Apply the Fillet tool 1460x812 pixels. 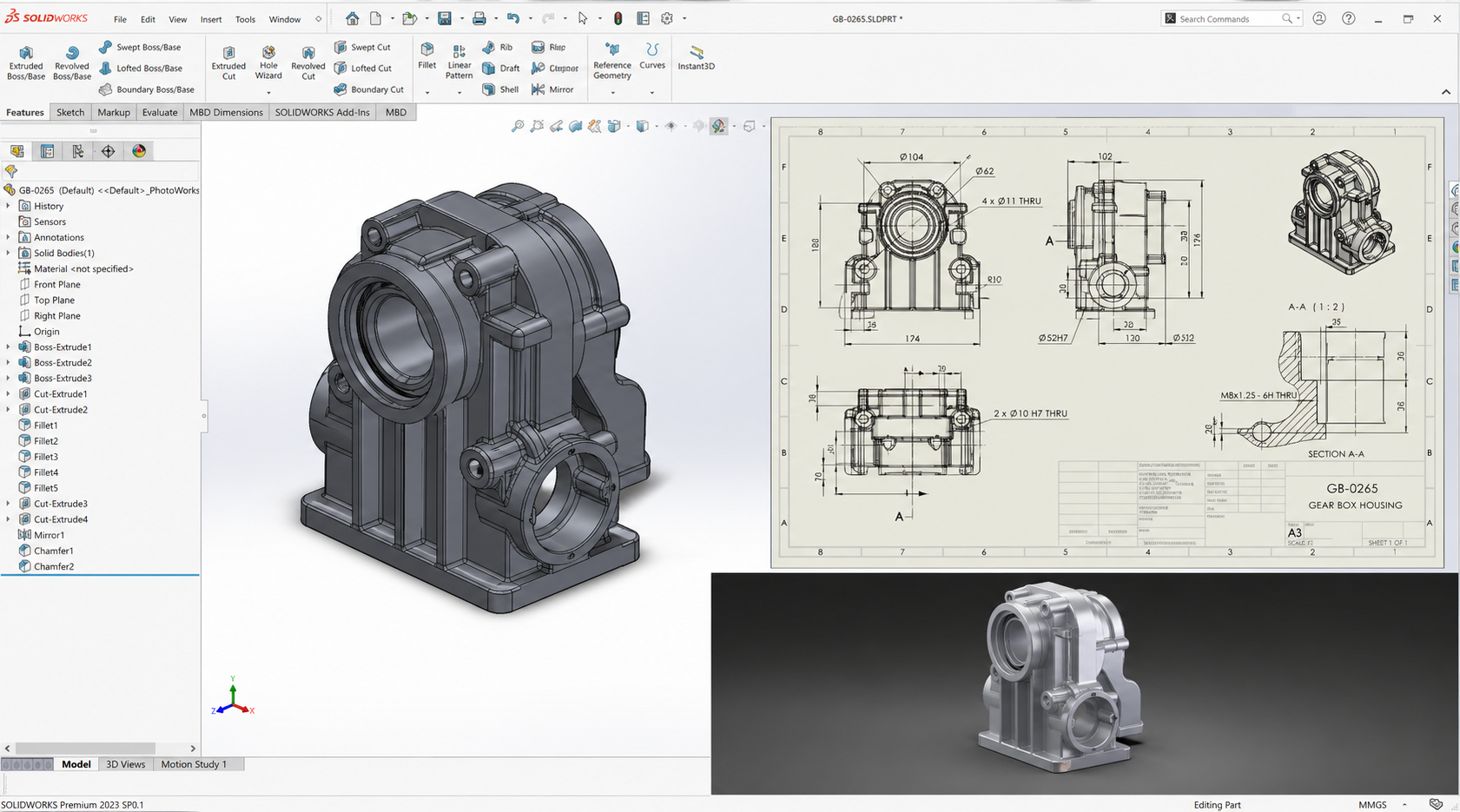[426, 56]
